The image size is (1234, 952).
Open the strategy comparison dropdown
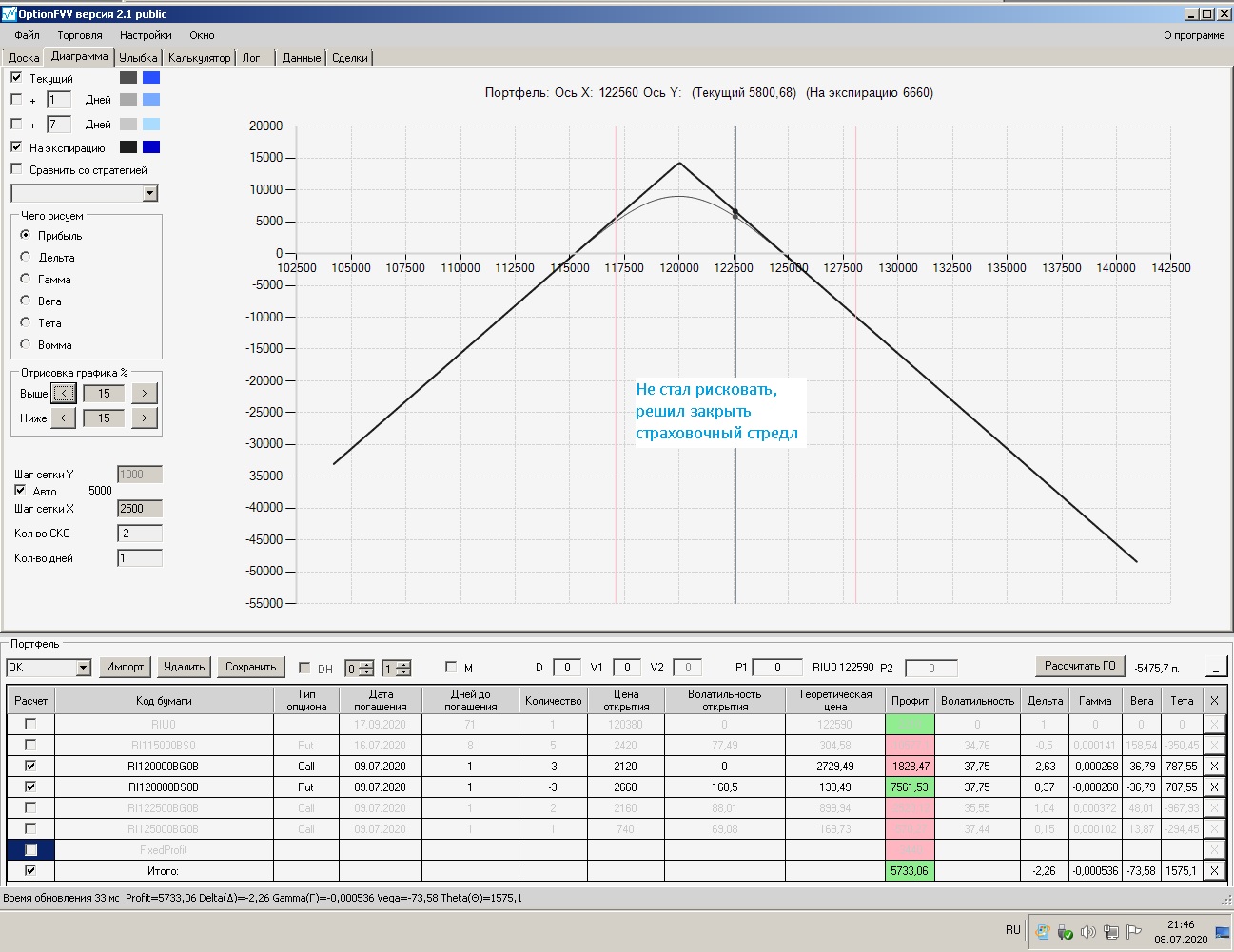[149, 193]
